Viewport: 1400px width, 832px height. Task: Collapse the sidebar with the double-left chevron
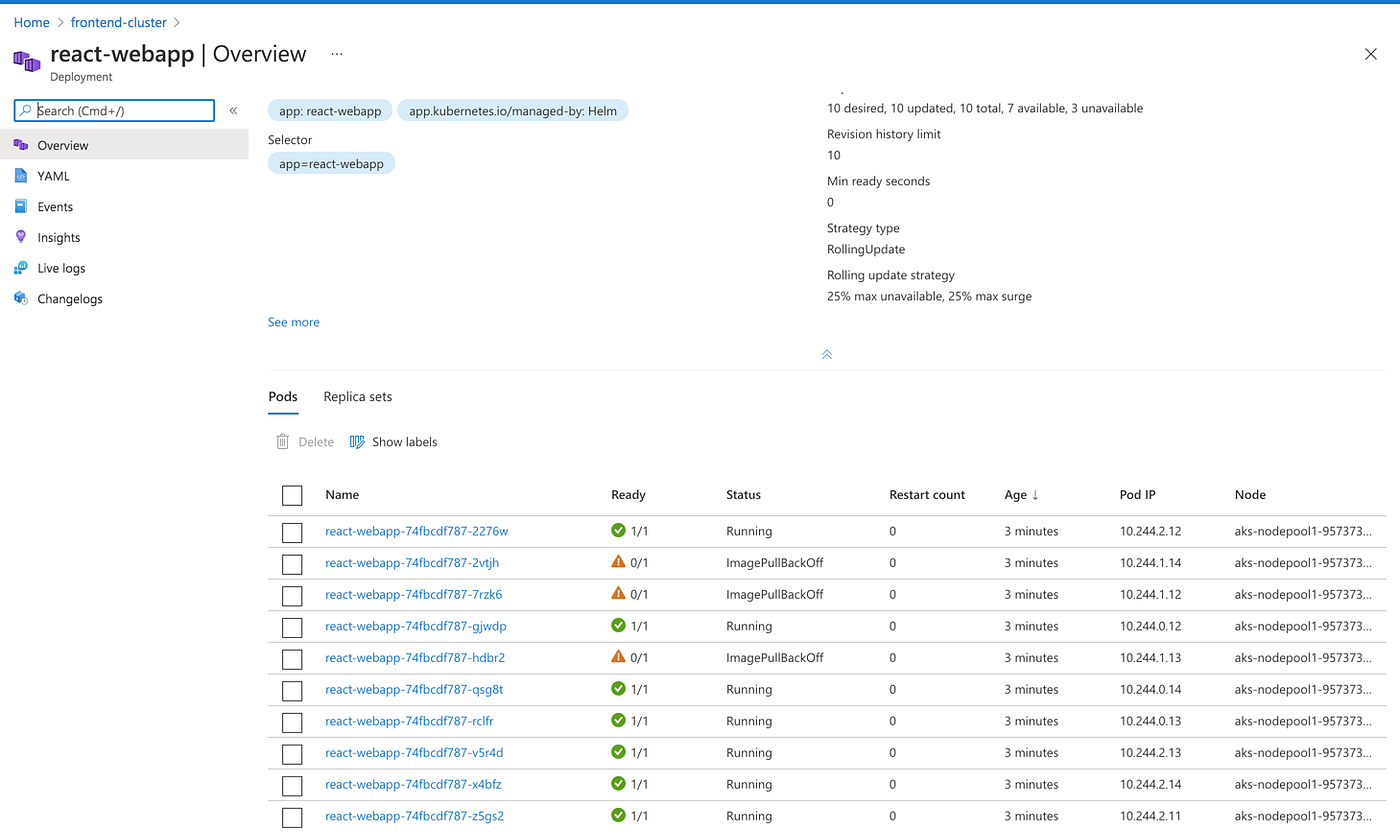pyautogui.click(x=233, y=111)
